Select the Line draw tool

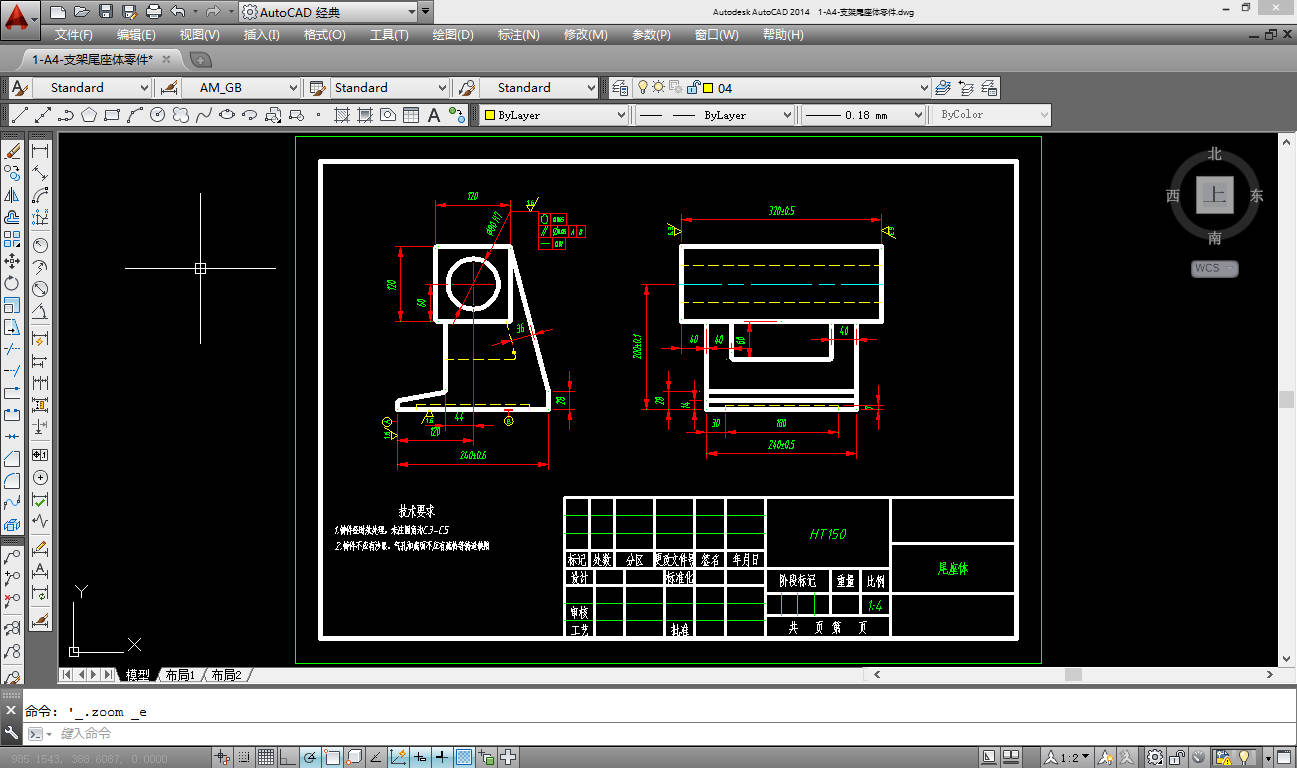pyautogui.click(x=19, y=115)
